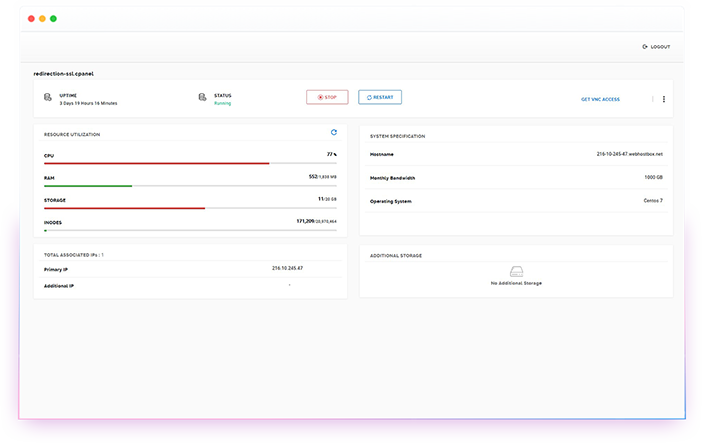This screenshot has width=702, height=443.
Task: Click the Logout button
Action: pyautogui.click(x=656, y=47)
